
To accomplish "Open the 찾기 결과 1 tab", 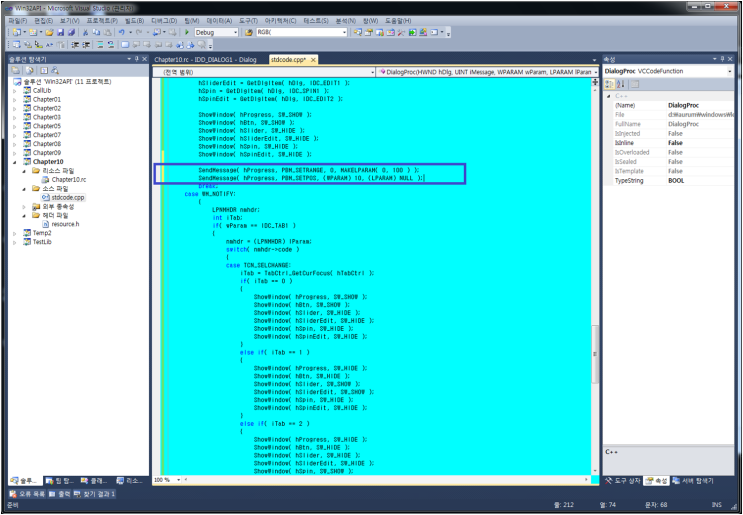I will point(94,494).
